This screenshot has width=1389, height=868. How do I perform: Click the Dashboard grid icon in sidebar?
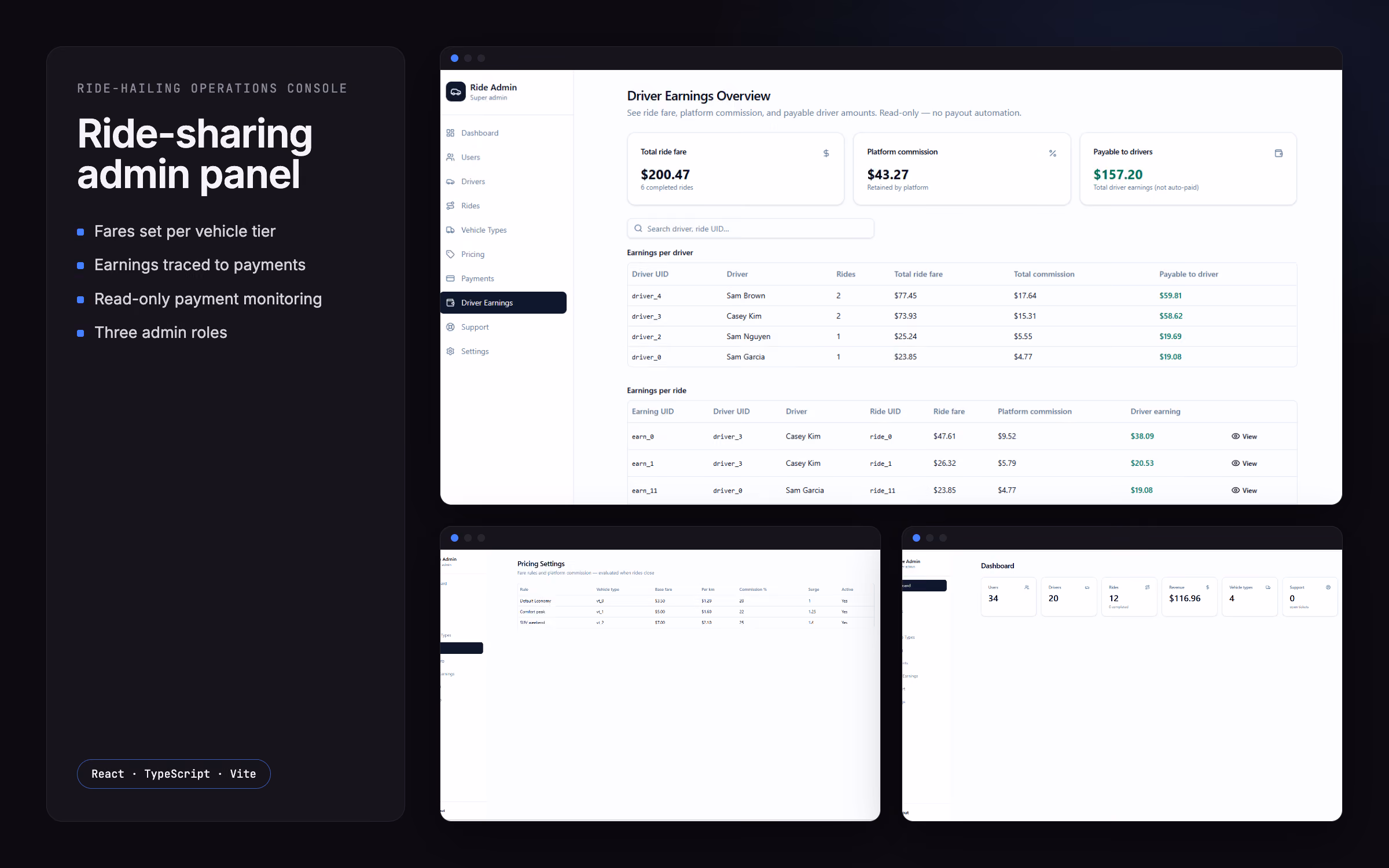coord(450,133)
